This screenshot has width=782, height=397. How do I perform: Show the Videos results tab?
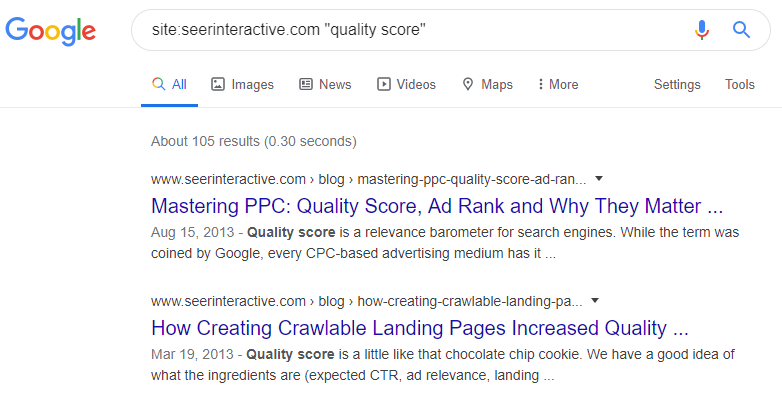[406, 84]
